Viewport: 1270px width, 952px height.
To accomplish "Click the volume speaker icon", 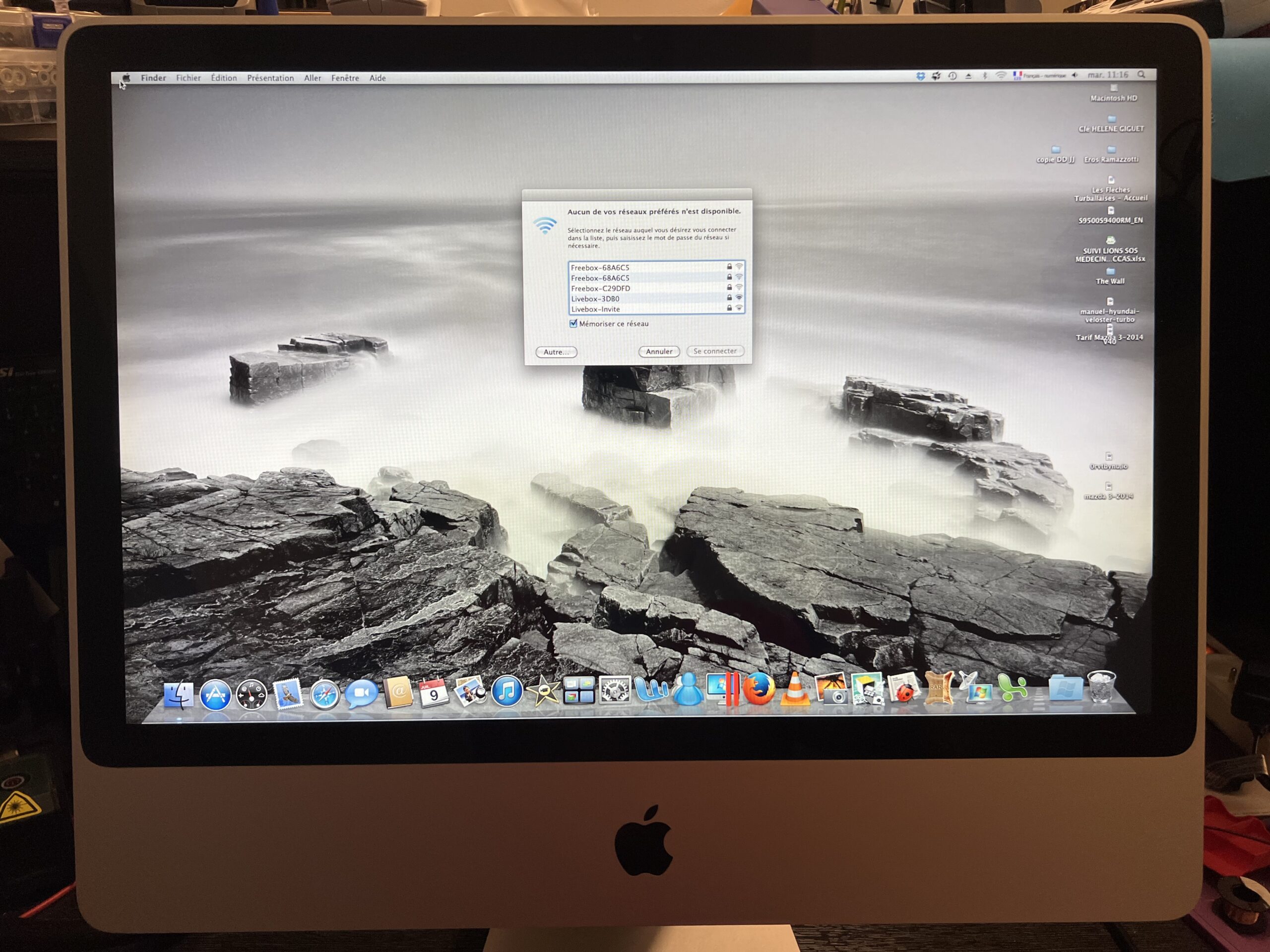I will 1074,75.
